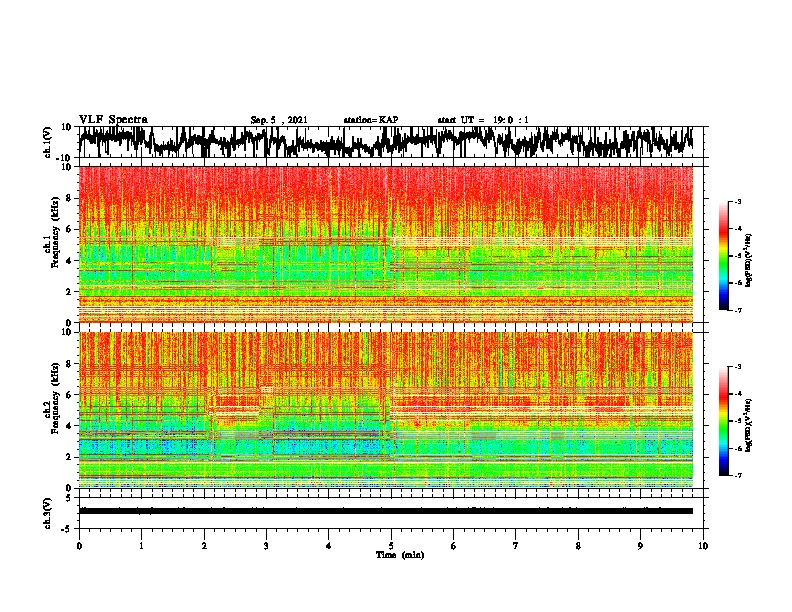Click the time axis tick label "8"
This screenshot has height=612, width=792.
578,546
